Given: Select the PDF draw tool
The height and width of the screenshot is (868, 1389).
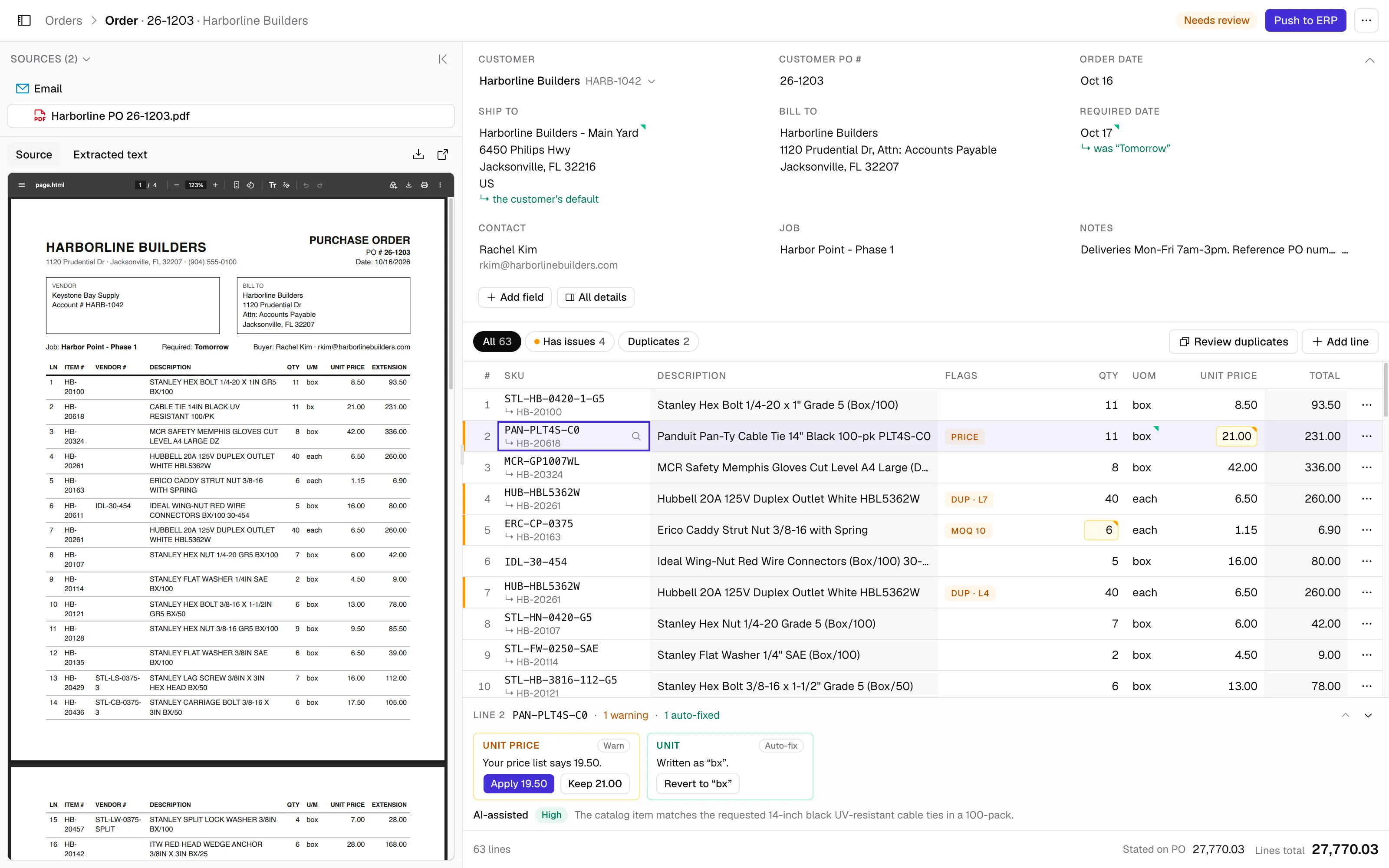Looking at the screenshot, I should point(286,185).
